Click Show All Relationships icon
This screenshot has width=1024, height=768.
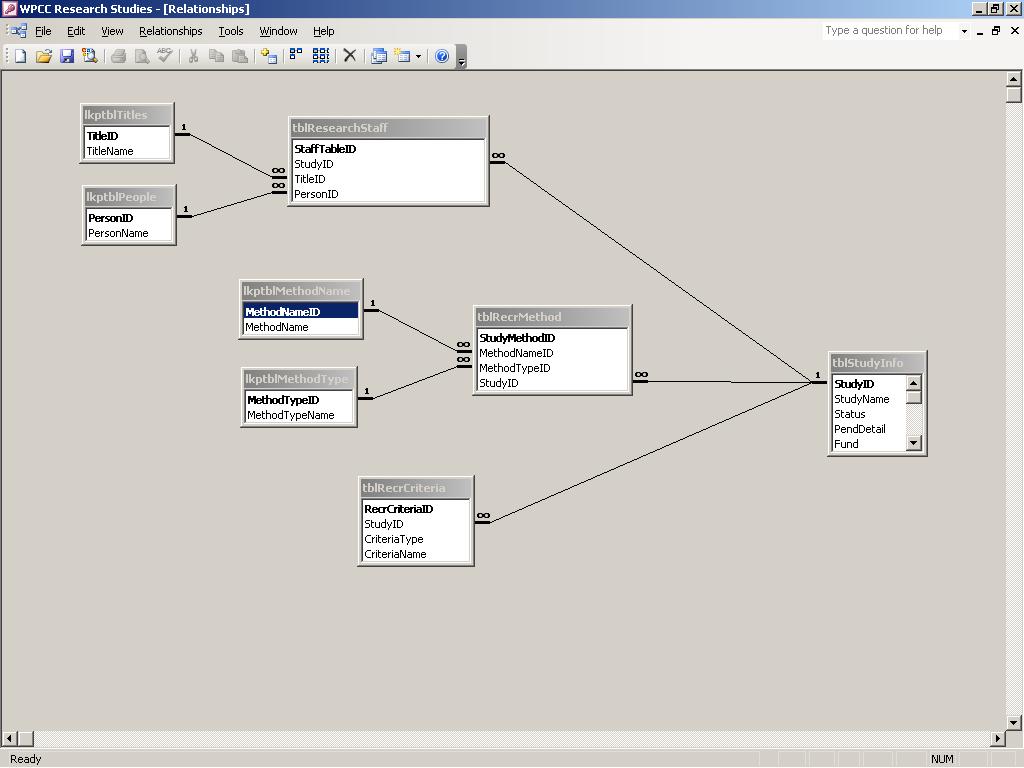(x=321, y=56)
